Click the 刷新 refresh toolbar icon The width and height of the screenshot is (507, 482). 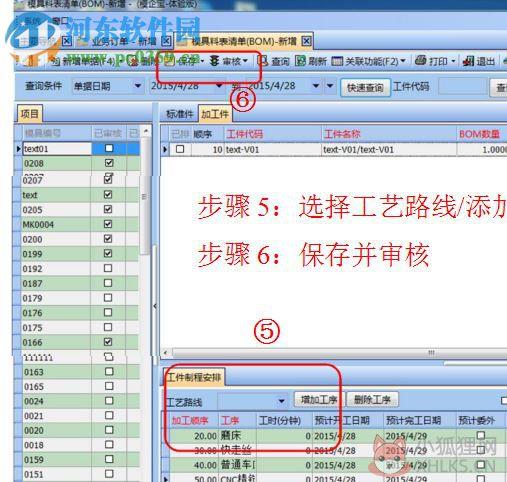(x=300, y=61)
